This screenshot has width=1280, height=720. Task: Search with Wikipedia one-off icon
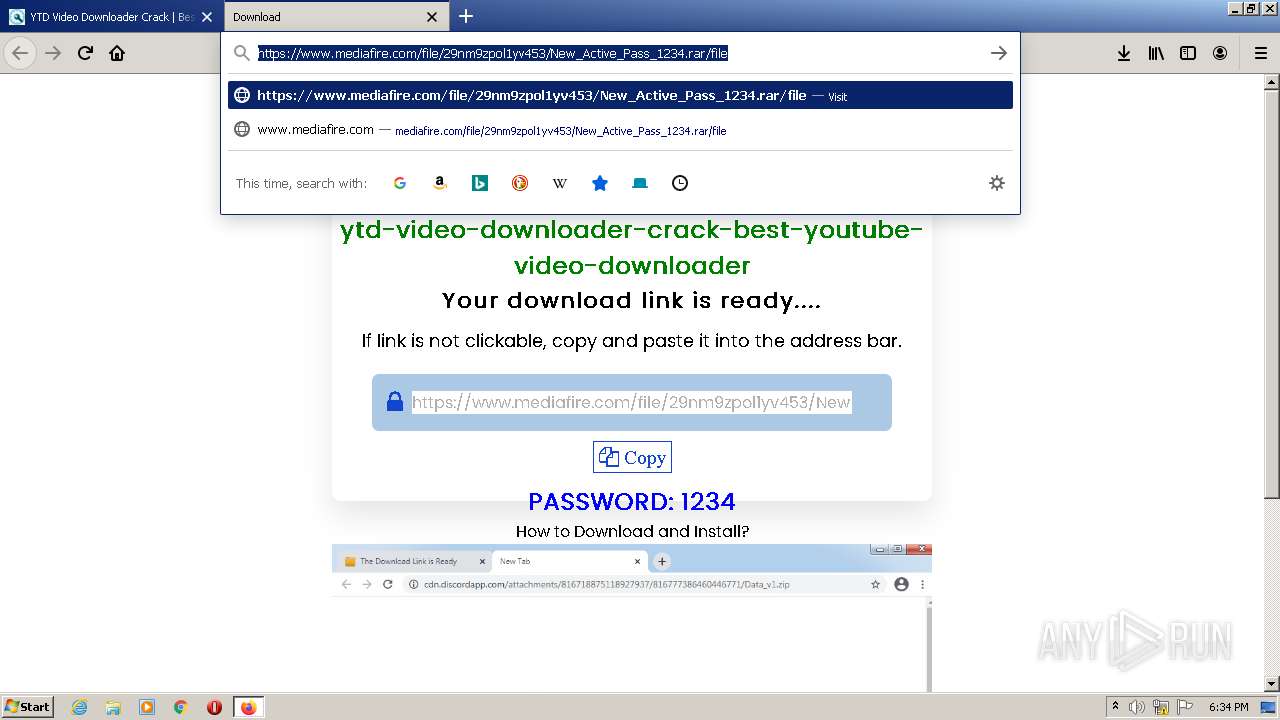pos(560,183)
